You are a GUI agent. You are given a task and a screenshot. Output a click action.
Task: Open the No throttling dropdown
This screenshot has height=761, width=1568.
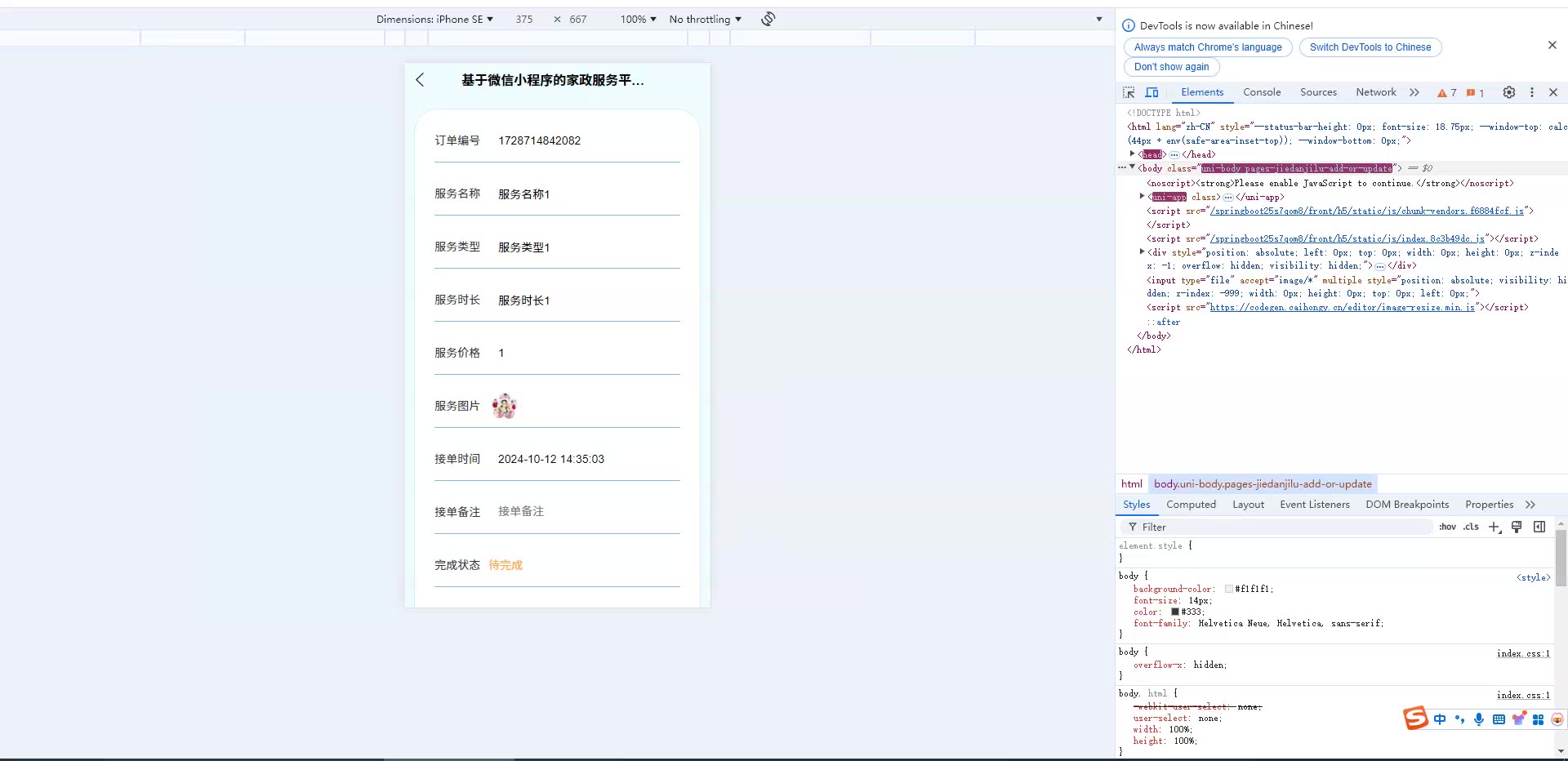pos(705,19)
